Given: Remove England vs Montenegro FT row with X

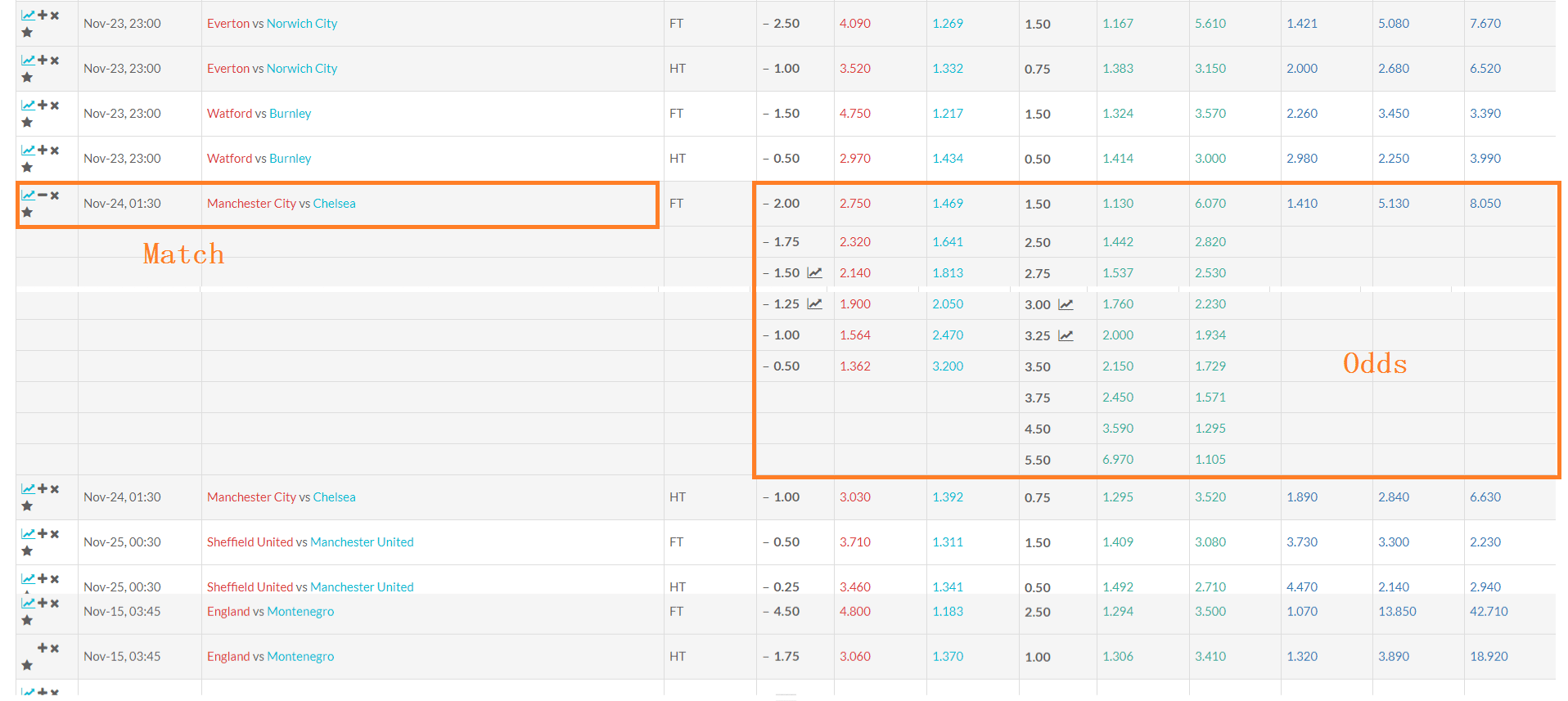Looking at the screenshot, I should coord(55,604).
